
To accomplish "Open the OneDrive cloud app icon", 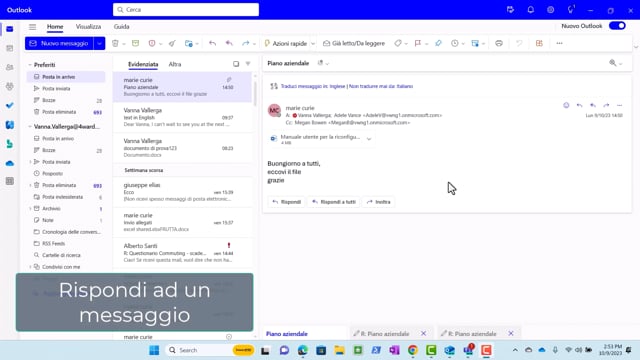I will (x=10, y=163).
